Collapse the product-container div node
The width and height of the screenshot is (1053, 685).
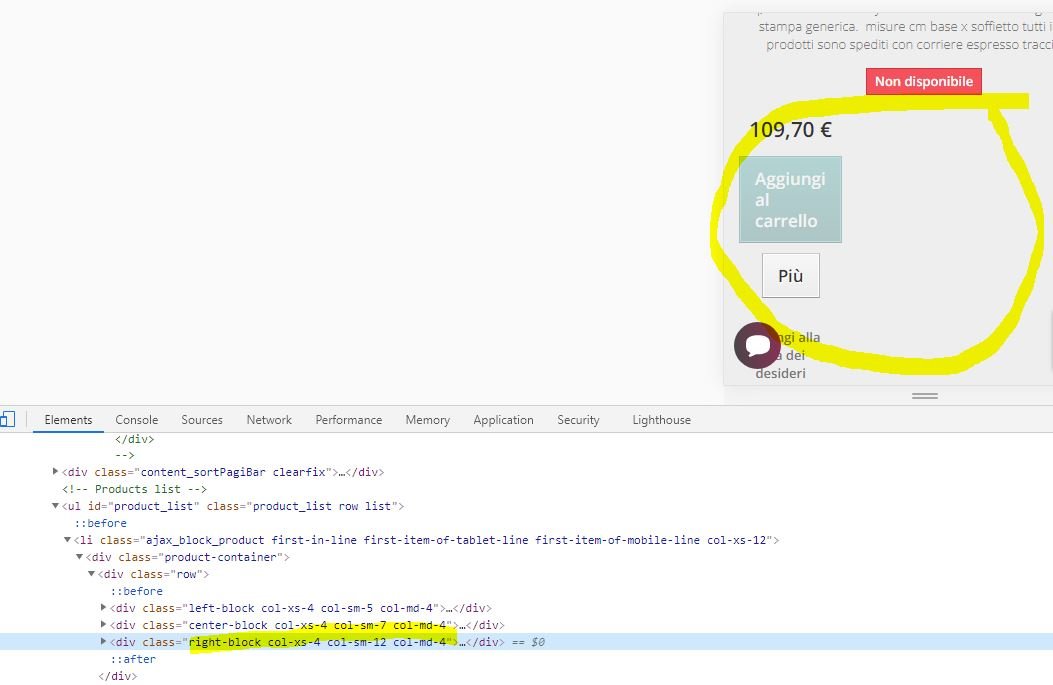pyautogui.click(x=79, y=557)
